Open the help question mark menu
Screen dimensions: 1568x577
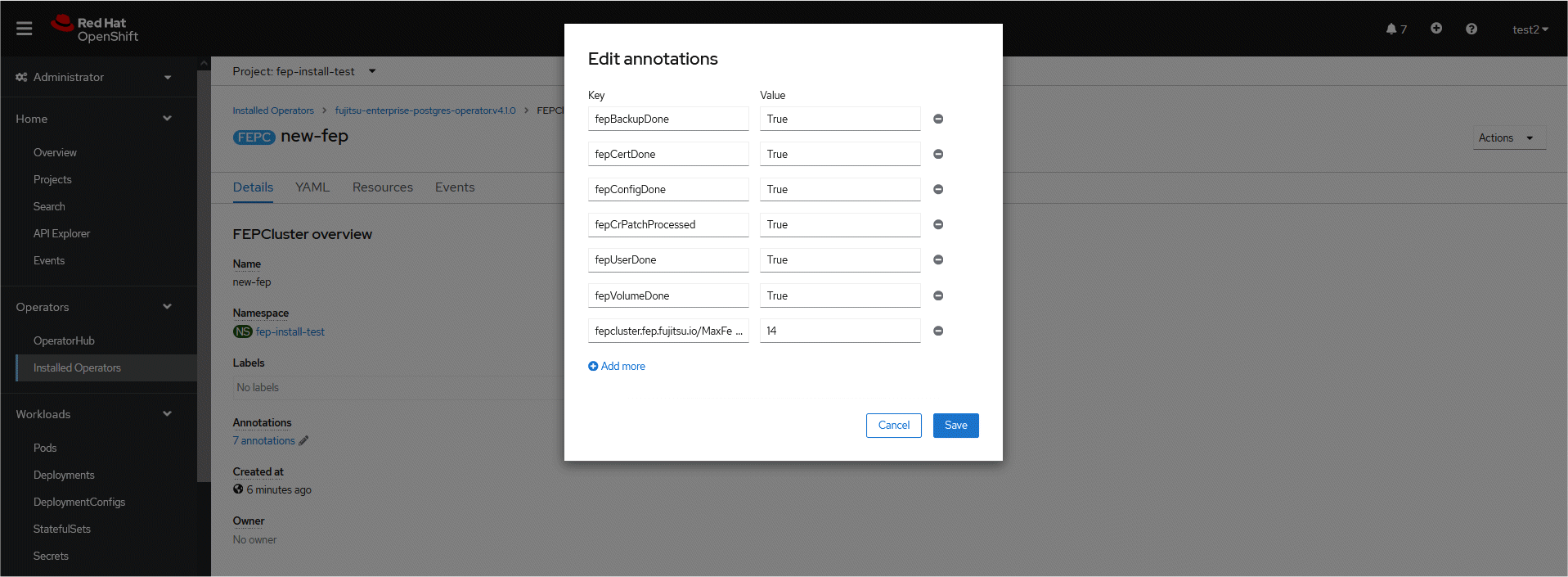(1471, 29)
